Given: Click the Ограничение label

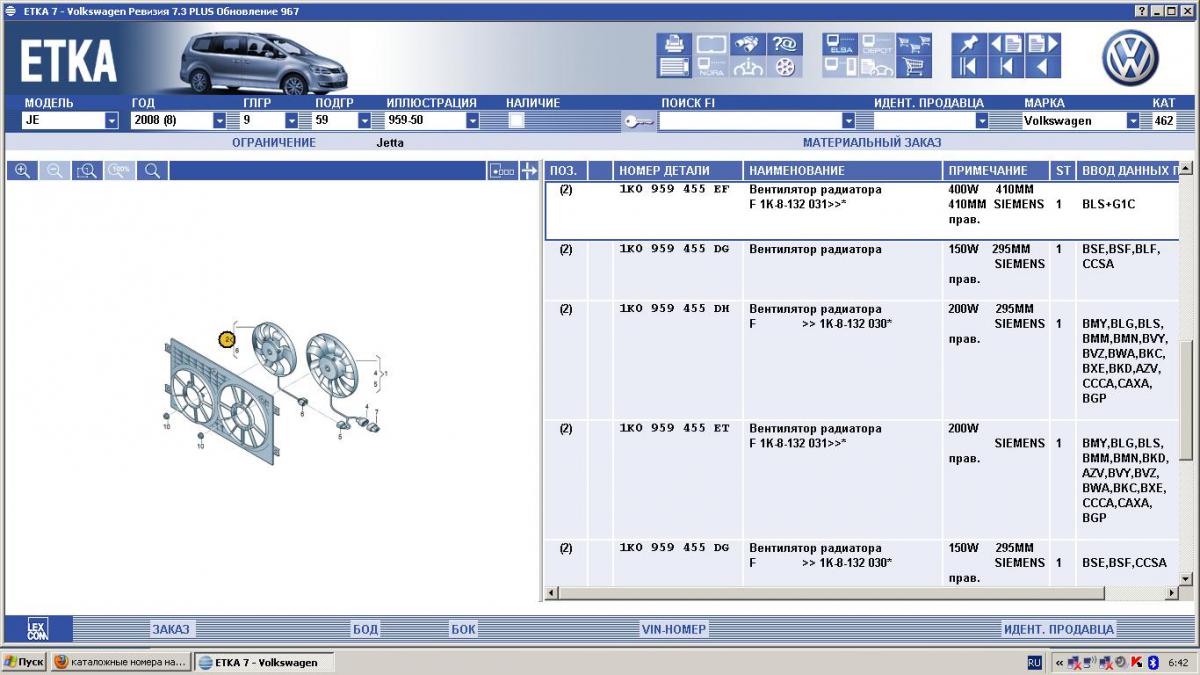Looking at the screenshot, I should [274, 143].
